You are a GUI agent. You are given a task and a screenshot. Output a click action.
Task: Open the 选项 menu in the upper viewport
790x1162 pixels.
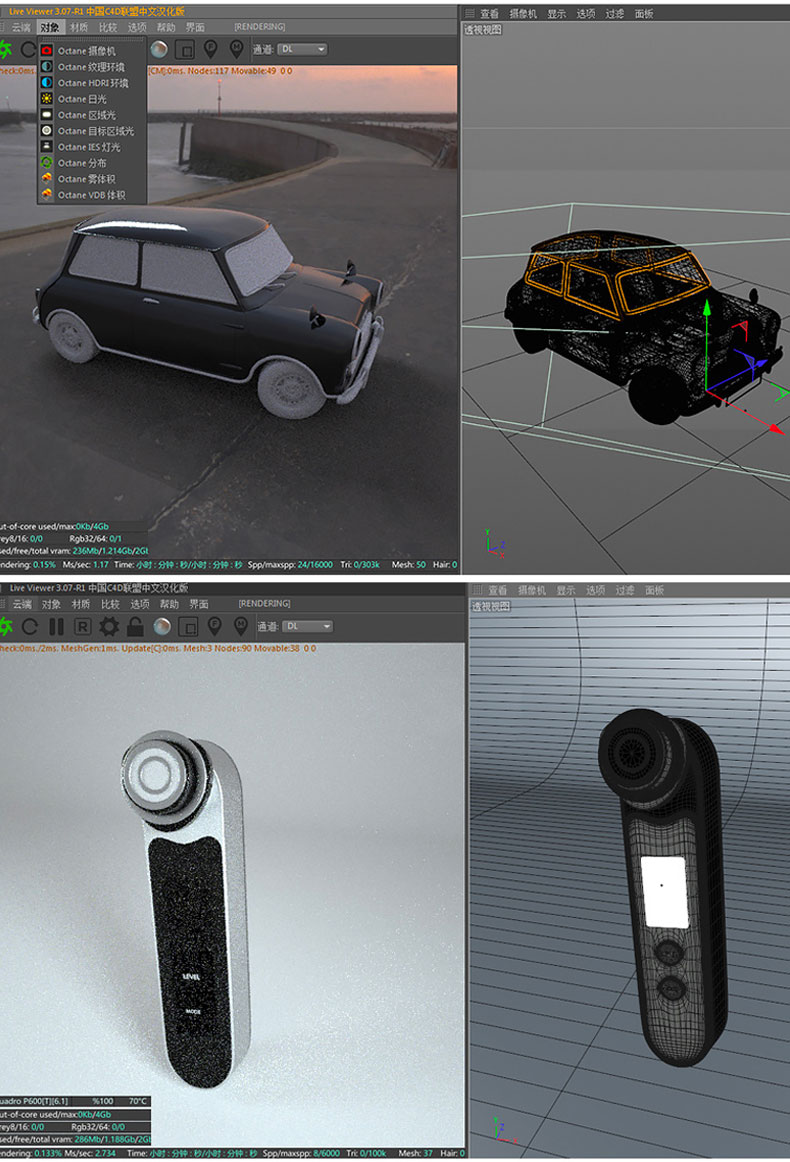[586, 13]
